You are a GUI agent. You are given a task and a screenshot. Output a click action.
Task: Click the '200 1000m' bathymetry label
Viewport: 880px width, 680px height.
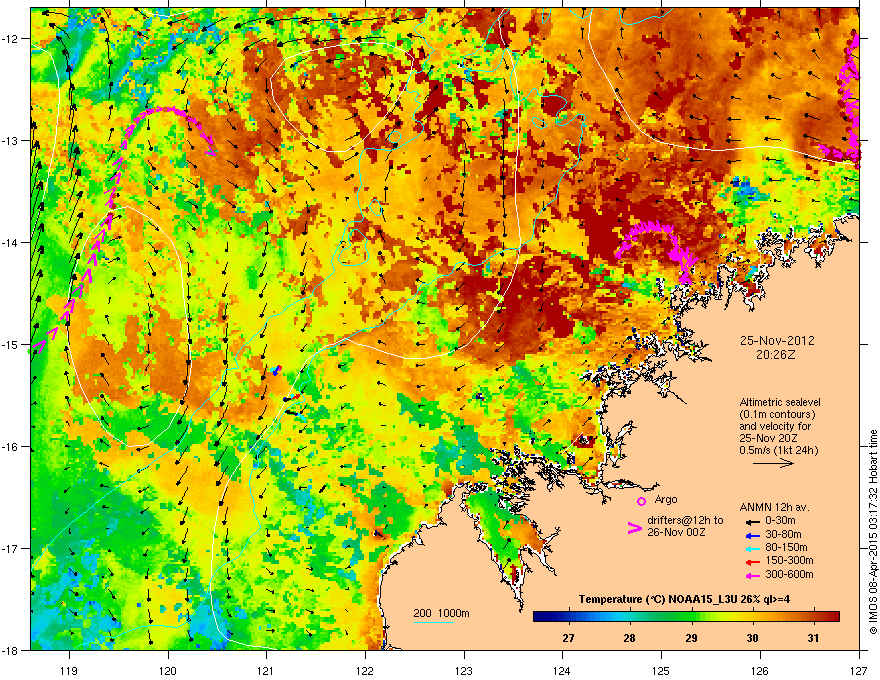click(441, 613)
